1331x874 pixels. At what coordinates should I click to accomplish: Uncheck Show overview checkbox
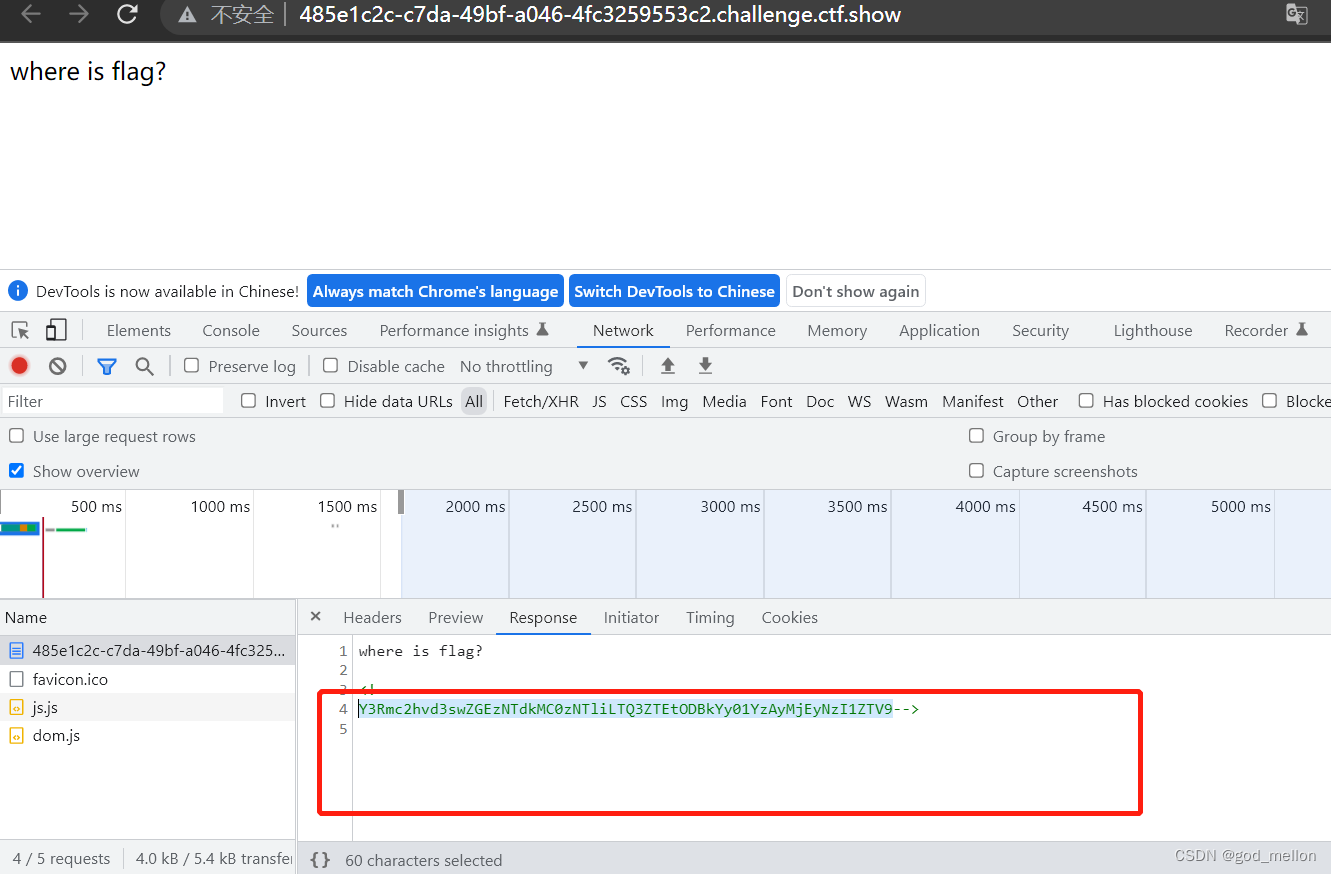tap(17, 471)
